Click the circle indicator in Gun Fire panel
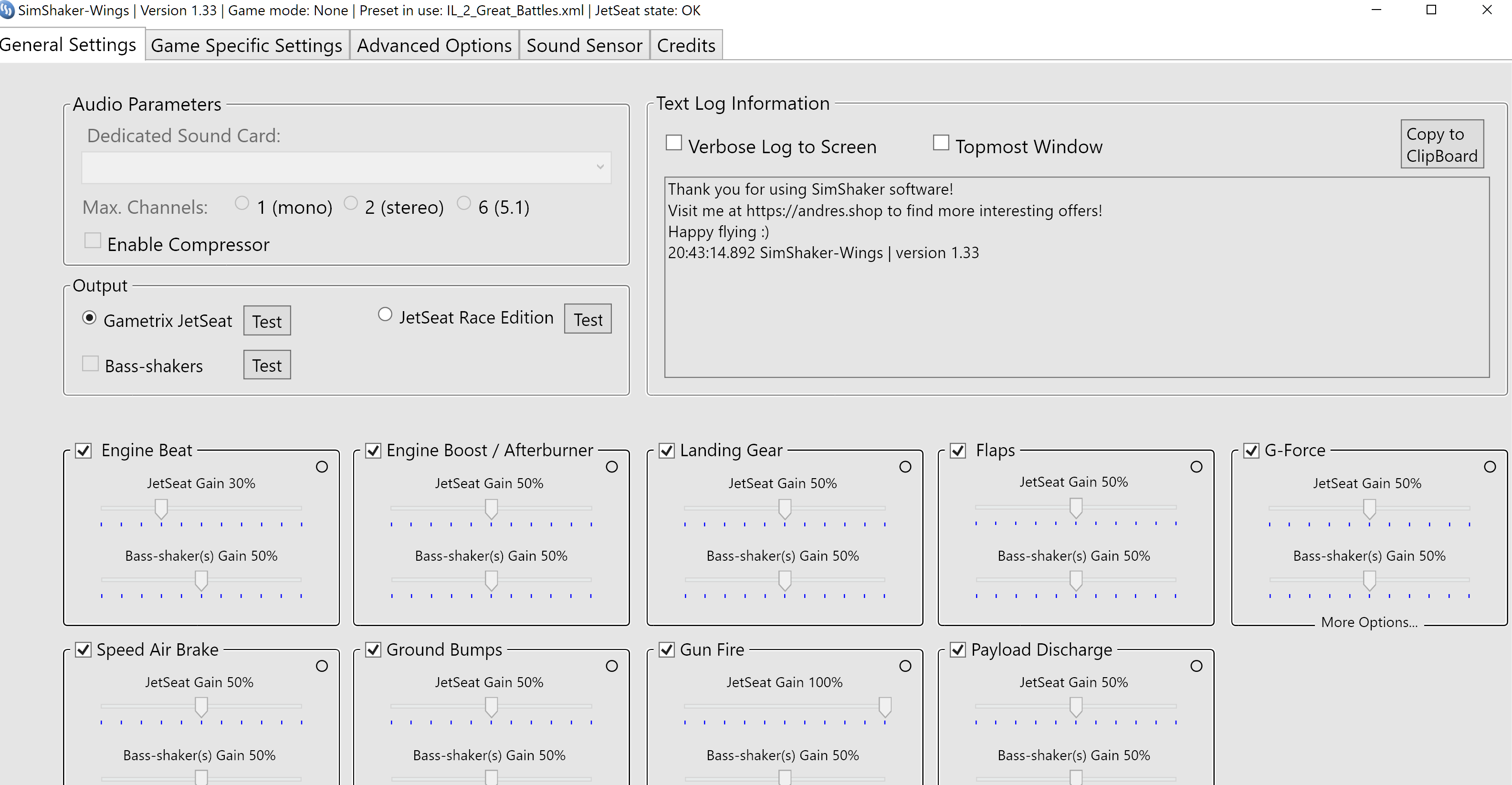 pyautogui.click(x=905, y=666)
